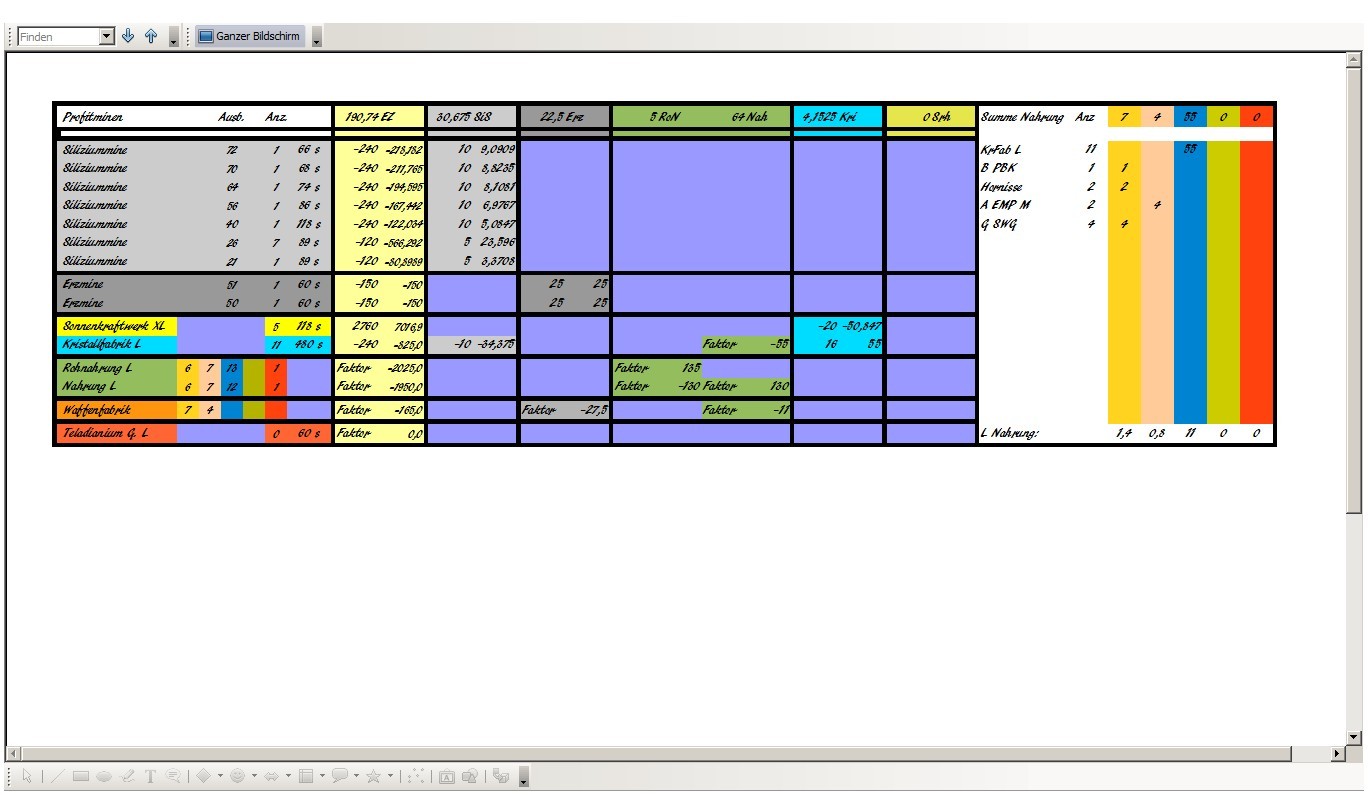
Task: Click the vertical scrollbar down arrow
Action: (x=1355, y=738)
